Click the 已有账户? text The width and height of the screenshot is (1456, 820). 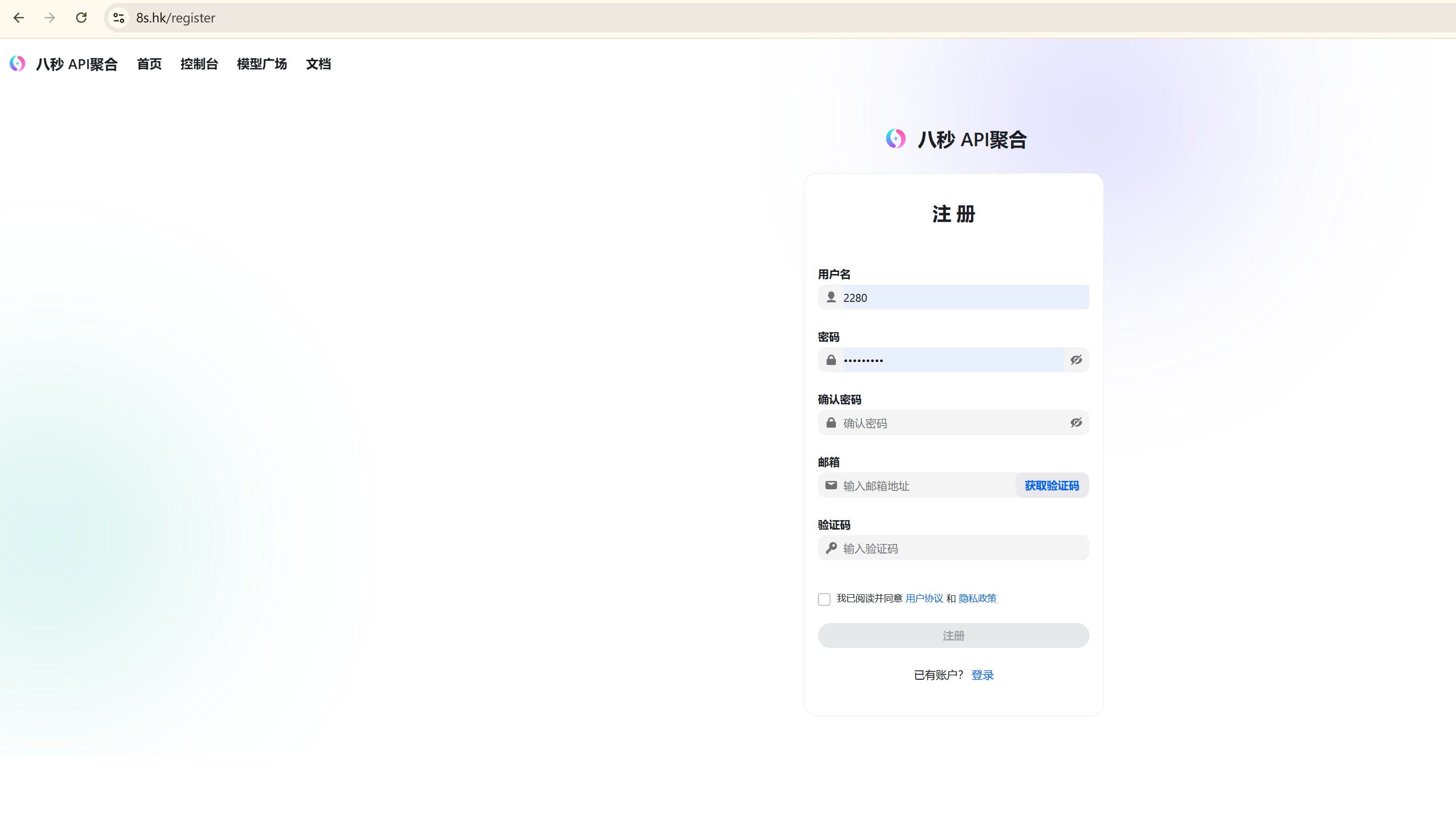point(938,675)
